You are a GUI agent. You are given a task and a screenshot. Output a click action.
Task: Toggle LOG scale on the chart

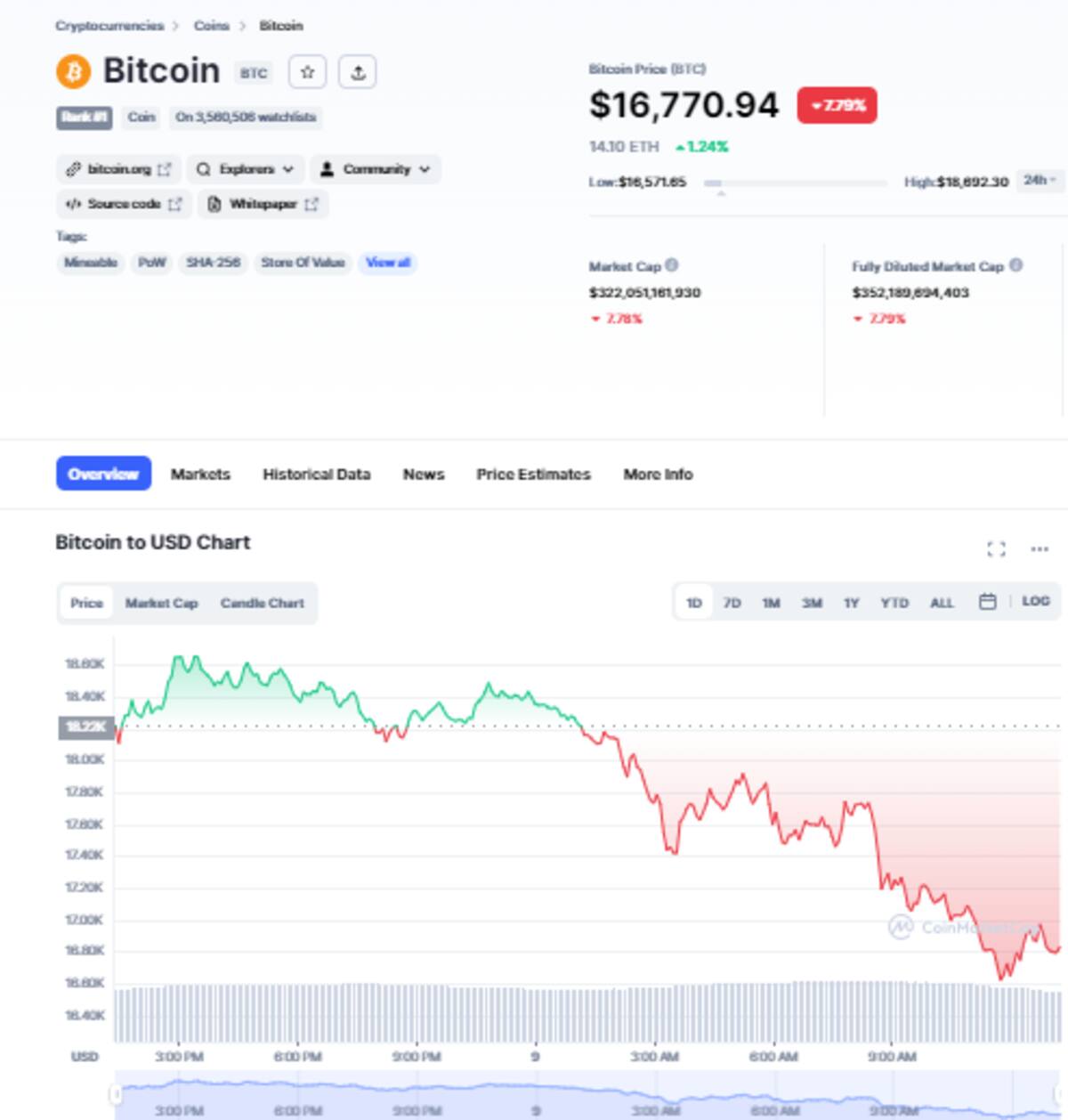click(1036, 602)
